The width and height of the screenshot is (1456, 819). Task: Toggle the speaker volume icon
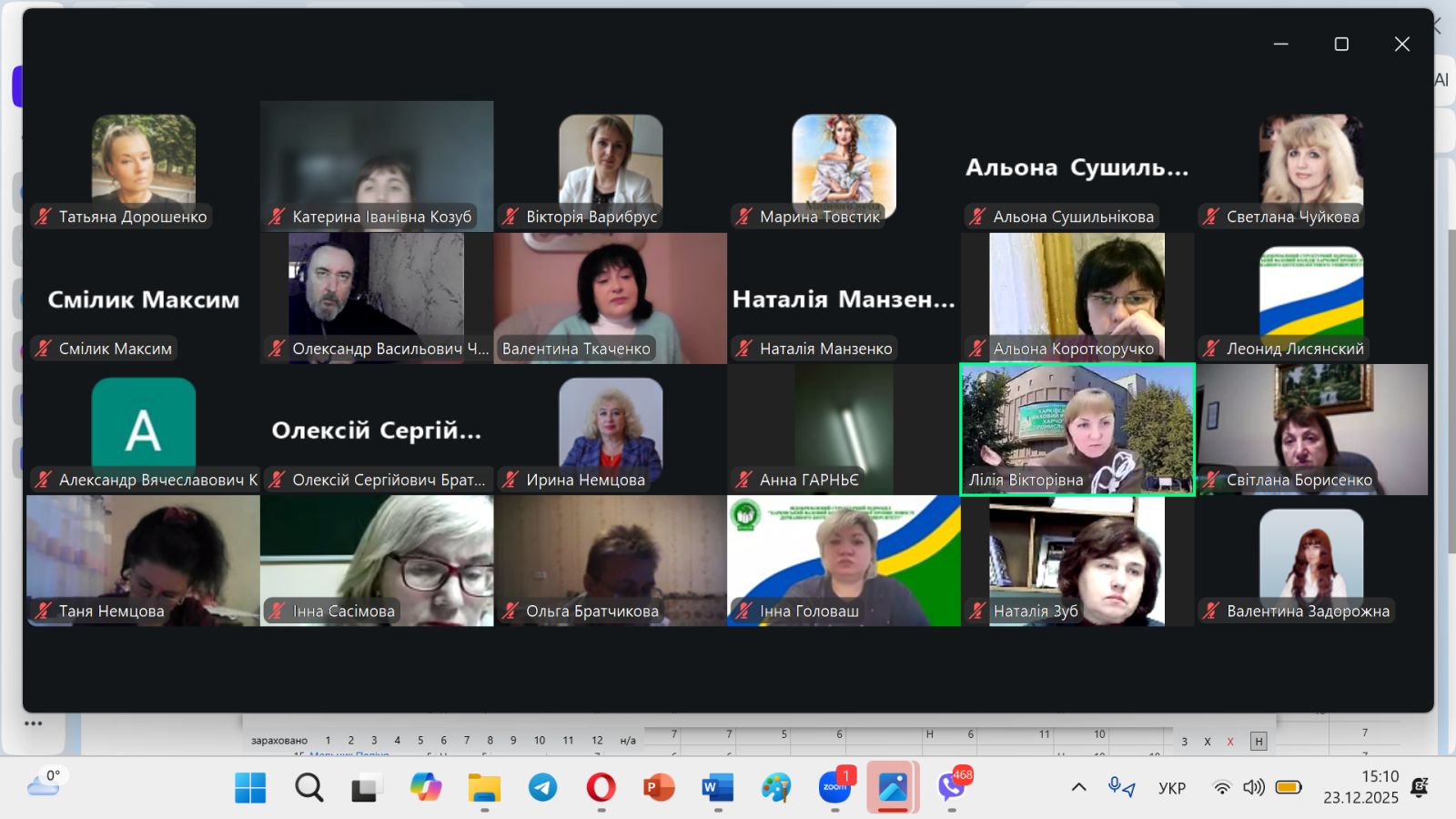tap(1254, 787)
